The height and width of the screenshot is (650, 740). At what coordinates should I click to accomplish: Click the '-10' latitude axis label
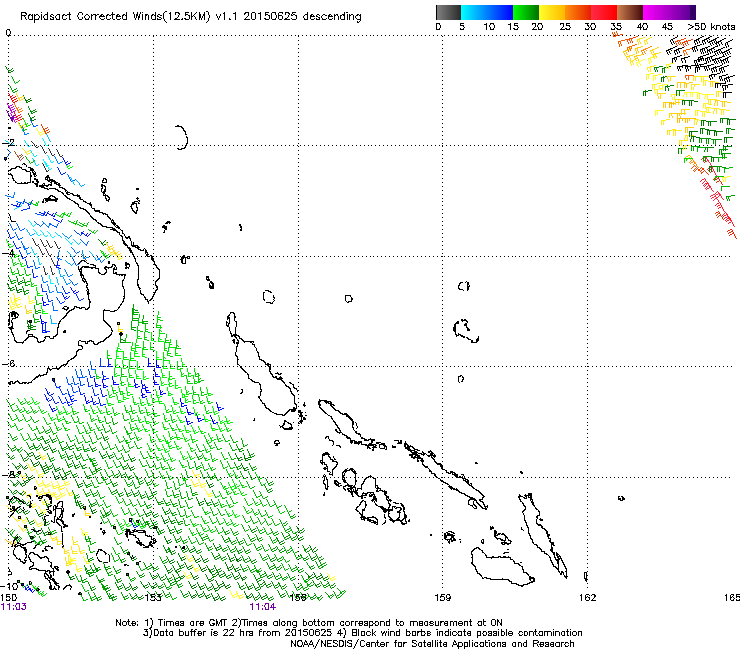coord(9,586)
